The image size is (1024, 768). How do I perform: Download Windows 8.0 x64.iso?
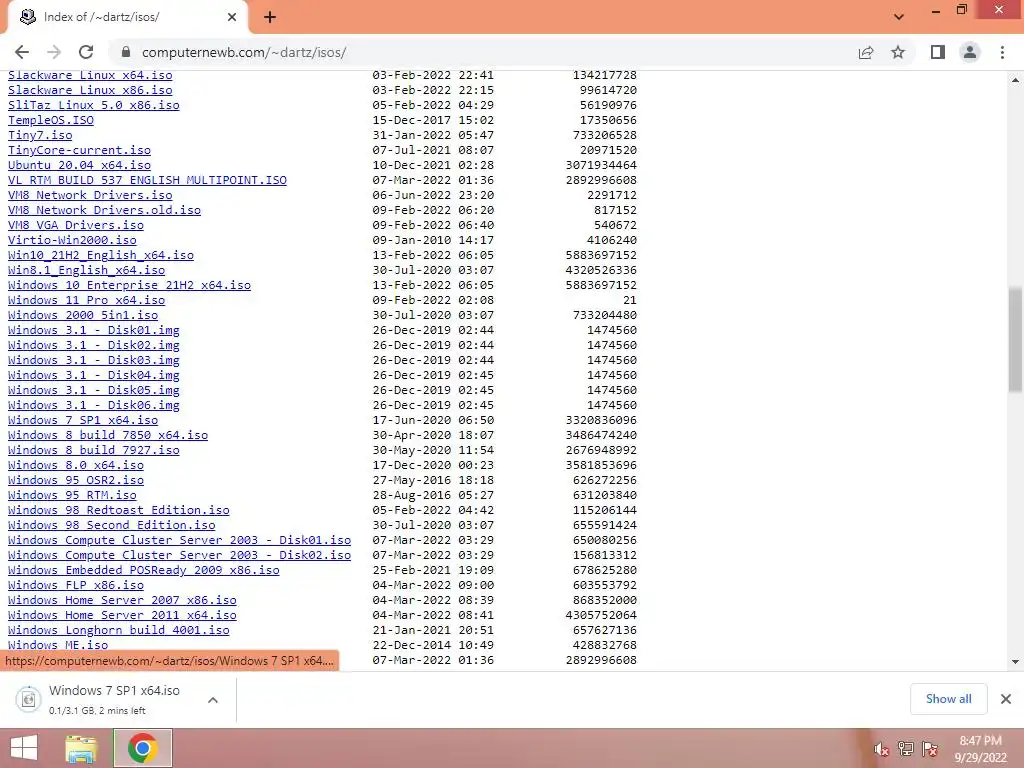76,466
